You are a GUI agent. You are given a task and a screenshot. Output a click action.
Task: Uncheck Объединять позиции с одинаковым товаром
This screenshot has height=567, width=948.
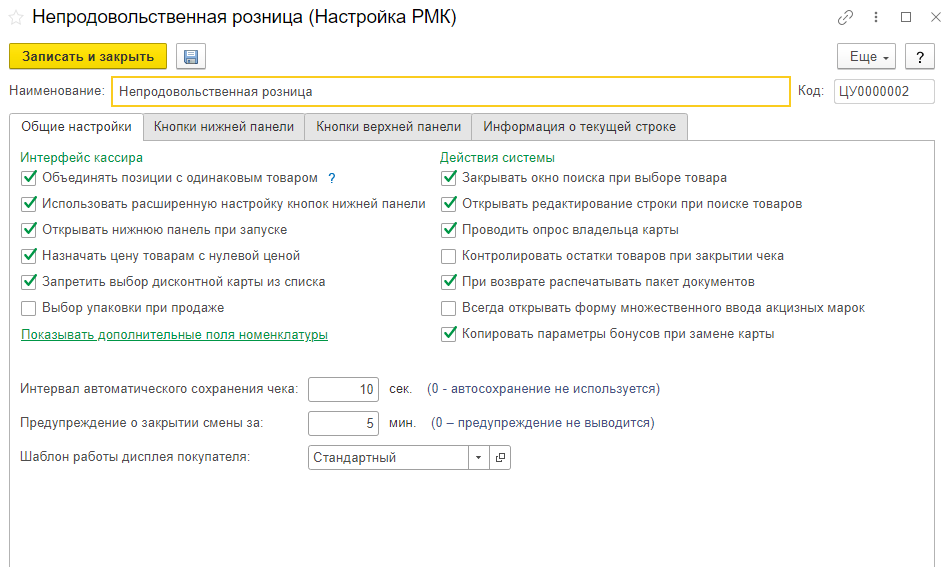[28, 178]
